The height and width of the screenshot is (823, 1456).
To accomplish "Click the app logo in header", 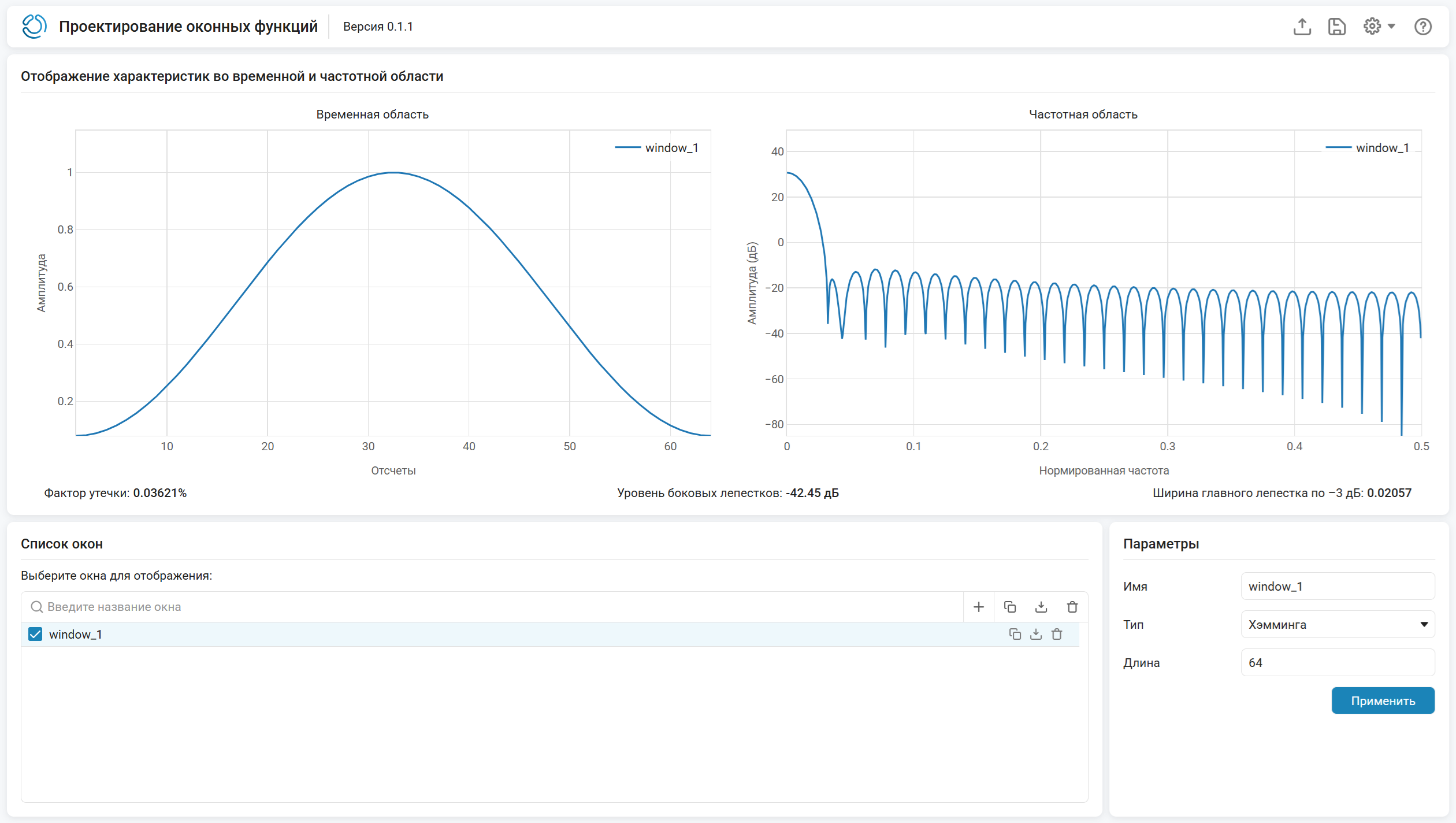I will click(34, 27).
